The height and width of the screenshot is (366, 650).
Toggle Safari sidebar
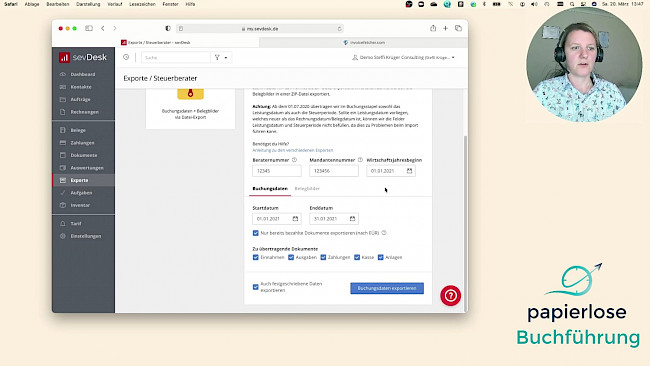(x=89, y=28)
